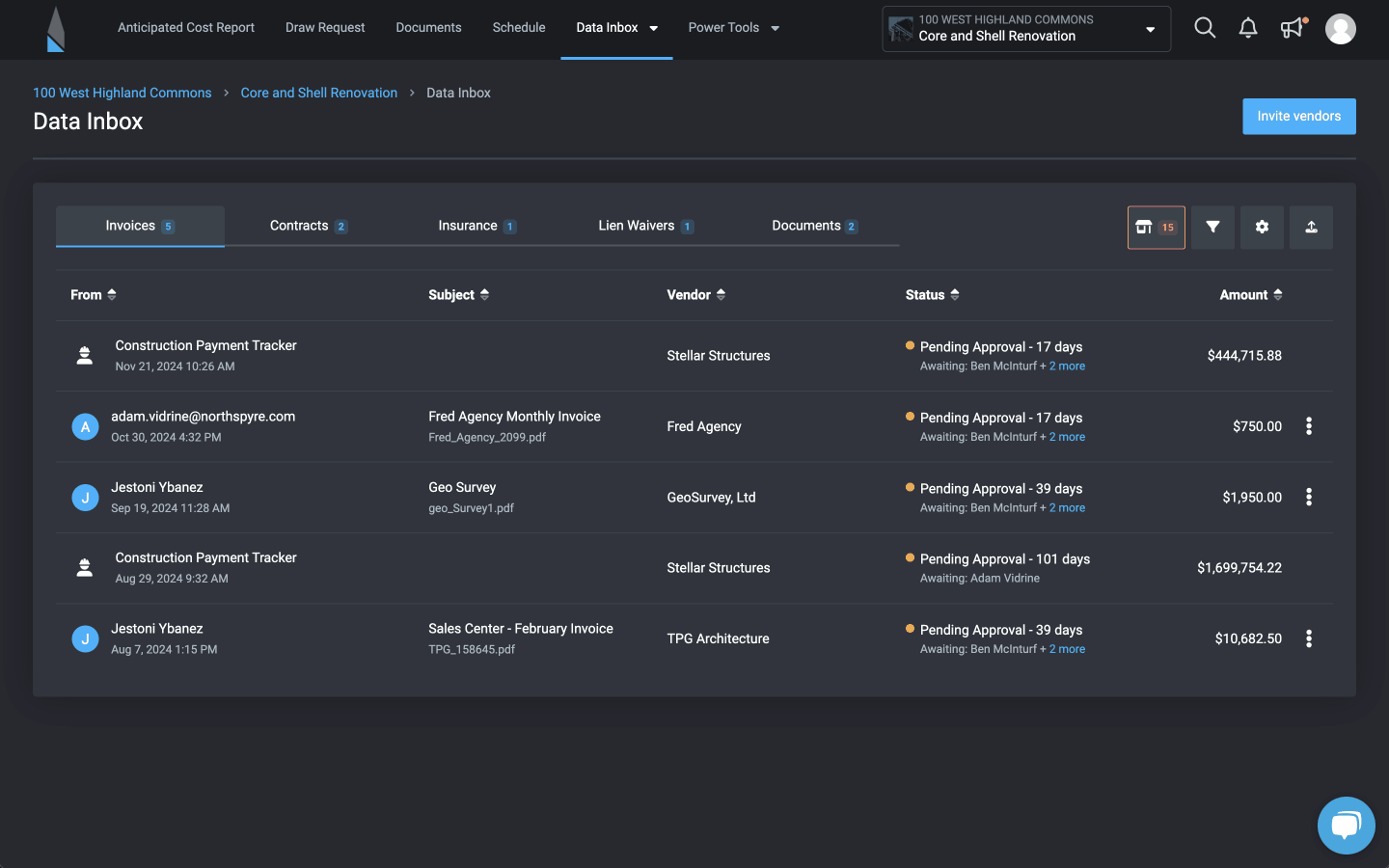Open the chat support bubble

pos(1346,826)
